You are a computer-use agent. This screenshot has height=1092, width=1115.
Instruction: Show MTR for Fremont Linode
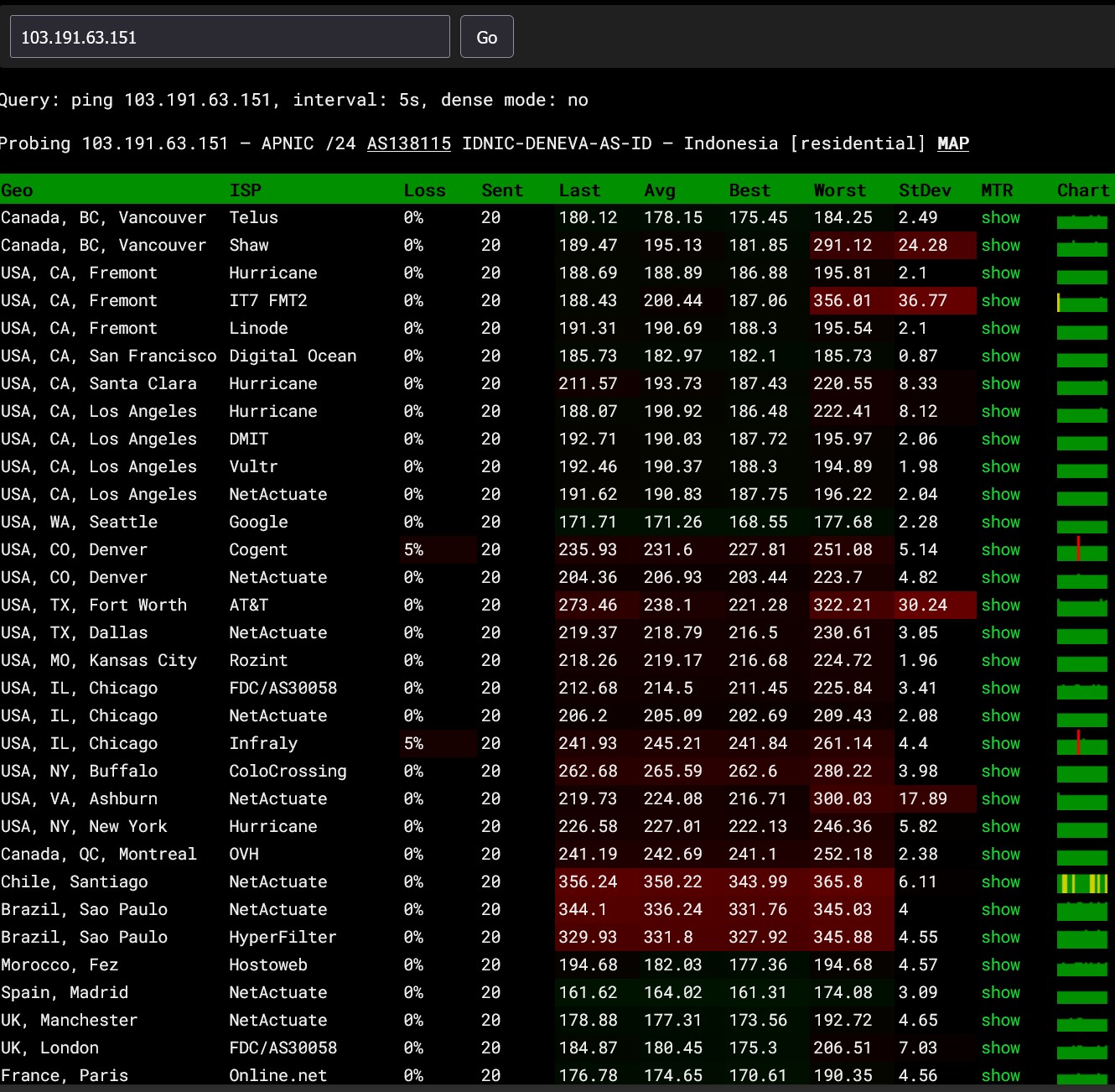coord(1001,328)
